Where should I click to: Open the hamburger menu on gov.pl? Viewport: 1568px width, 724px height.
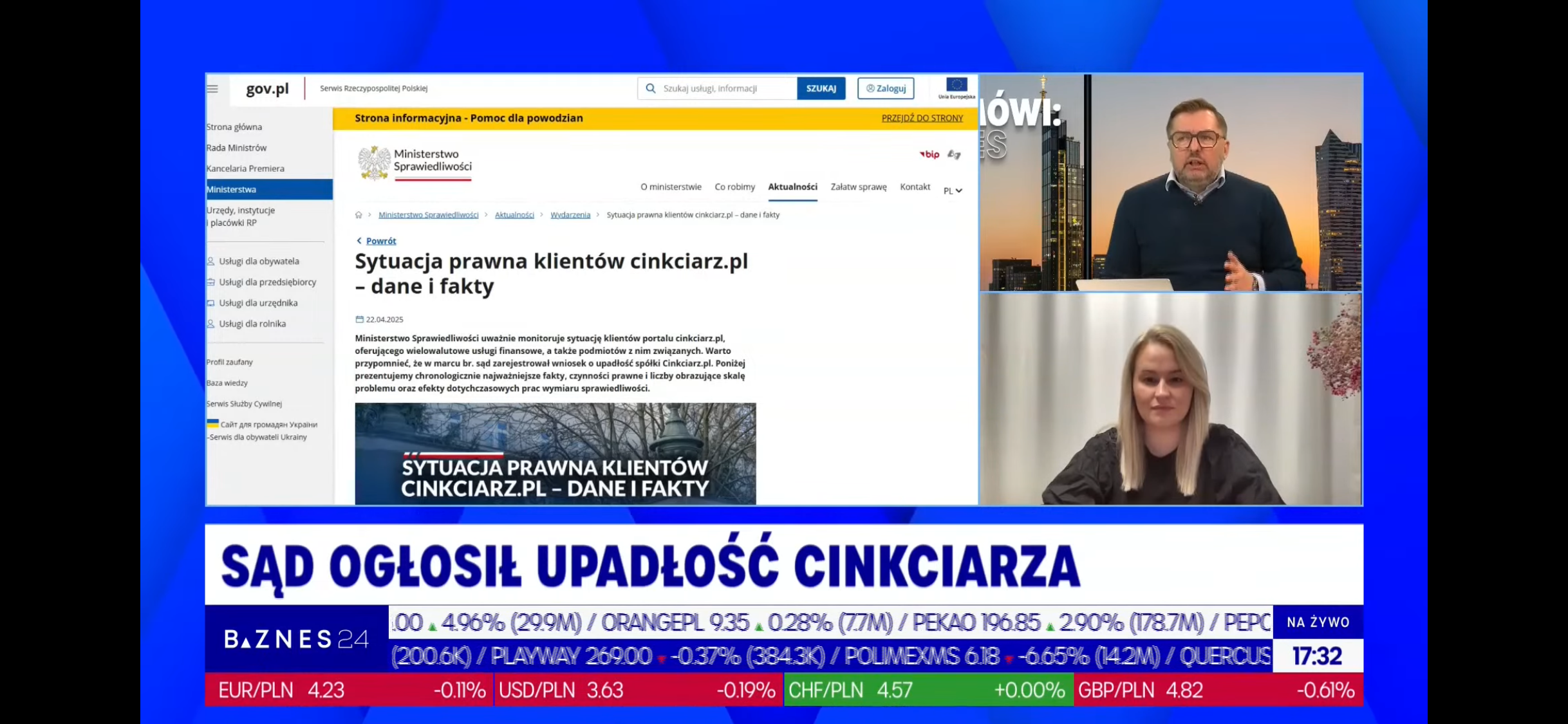[212, 89]
